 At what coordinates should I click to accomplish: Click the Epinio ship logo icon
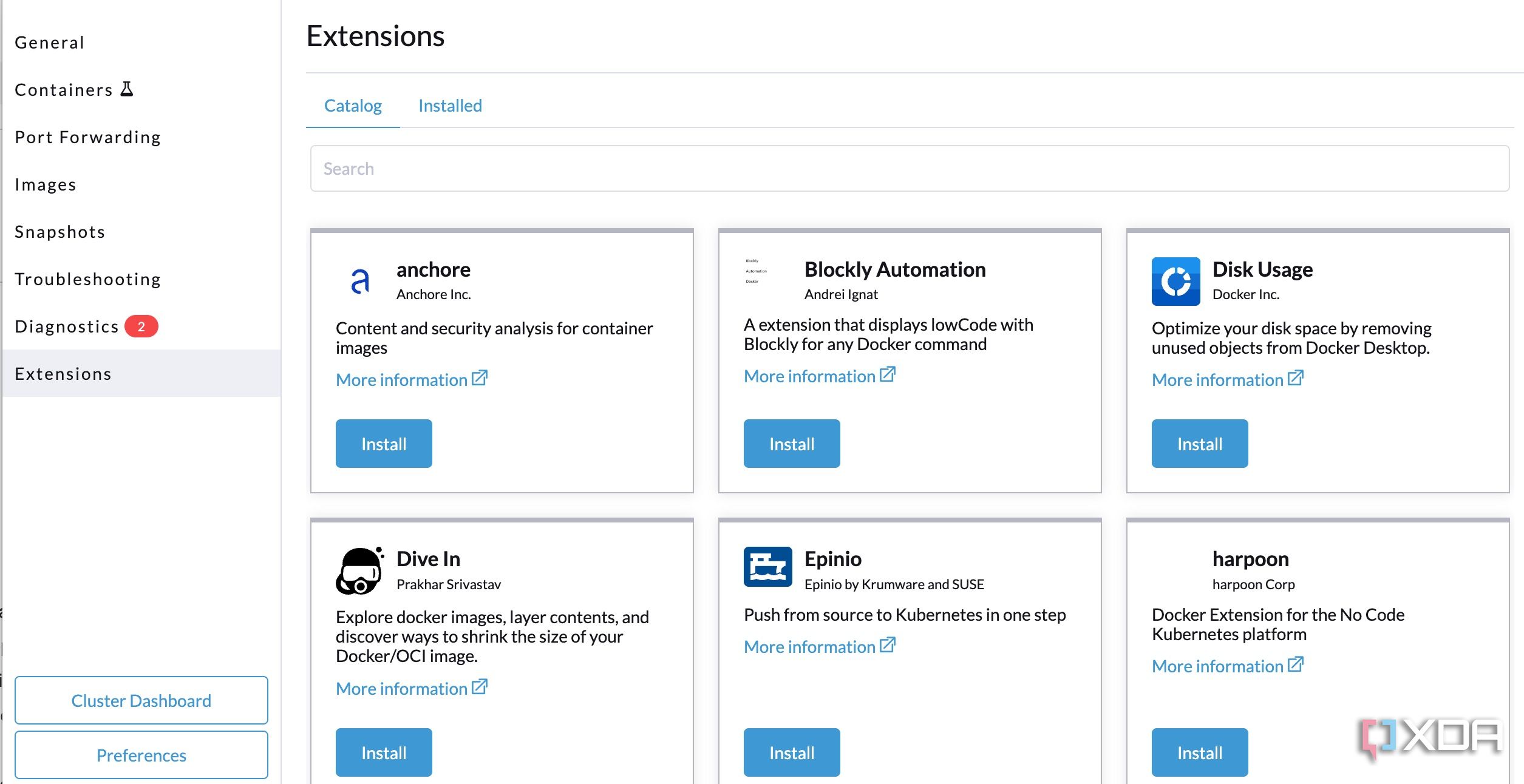pos(767,567)
